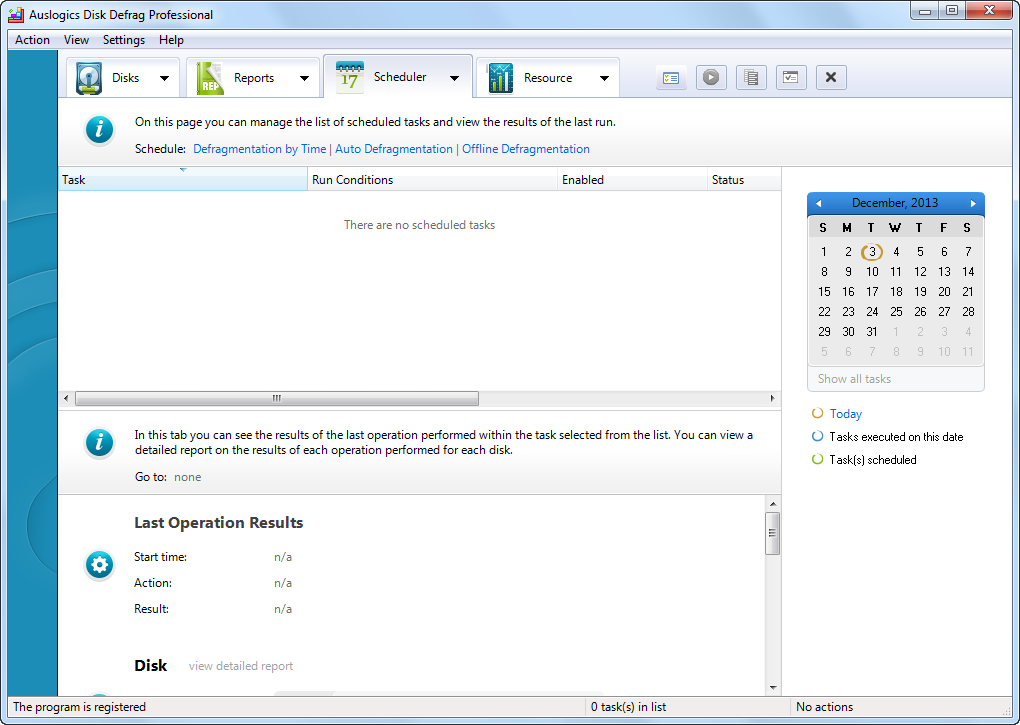Click the task list scroll left arrow
The image size is (1020, 725).
66,398
